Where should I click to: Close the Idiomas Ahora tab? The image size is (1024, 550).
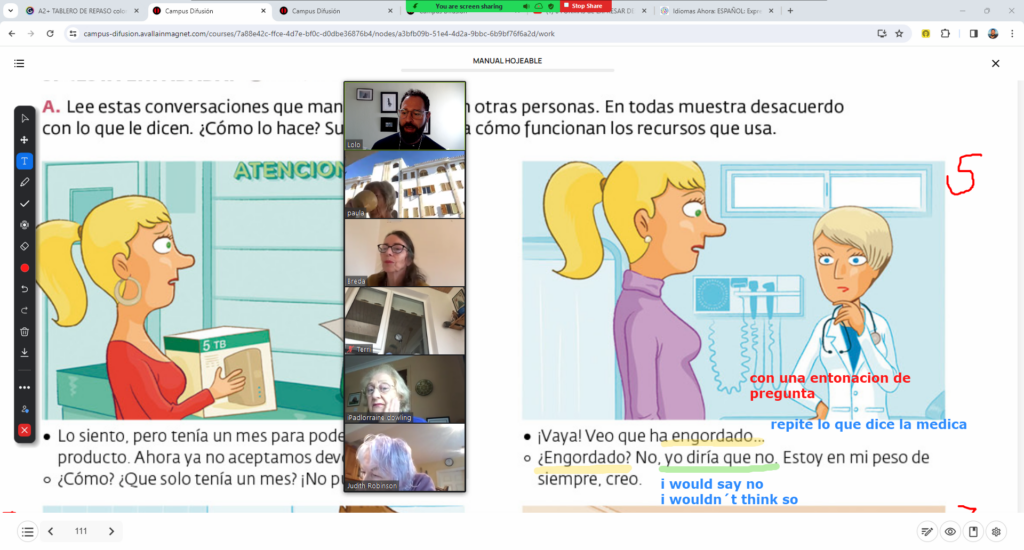(771, 11)
